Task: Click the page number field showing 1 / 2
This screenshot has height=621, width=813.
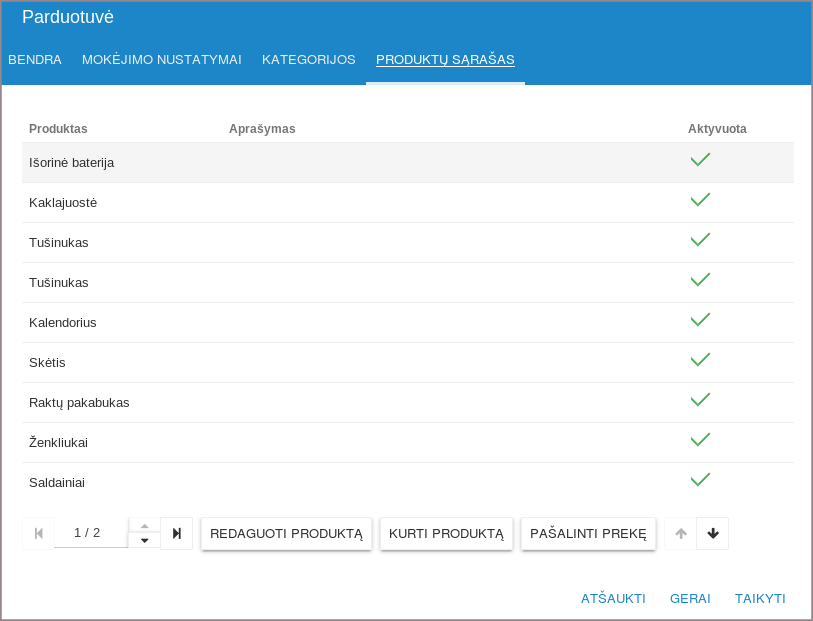Action: click(x=90, y=533)
